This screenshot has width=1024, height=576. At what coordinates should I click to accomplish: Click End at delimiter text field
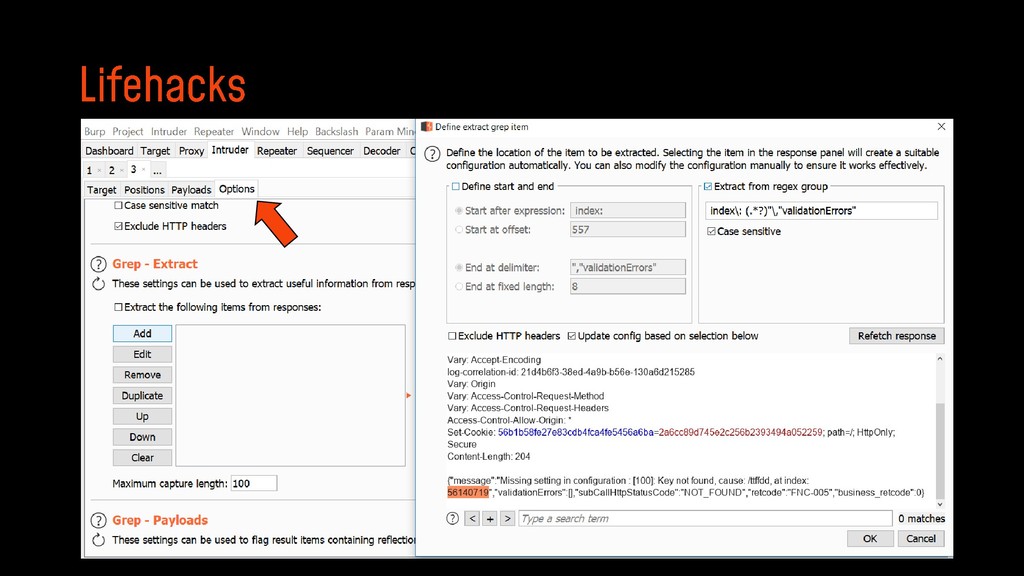coord(628,268)
